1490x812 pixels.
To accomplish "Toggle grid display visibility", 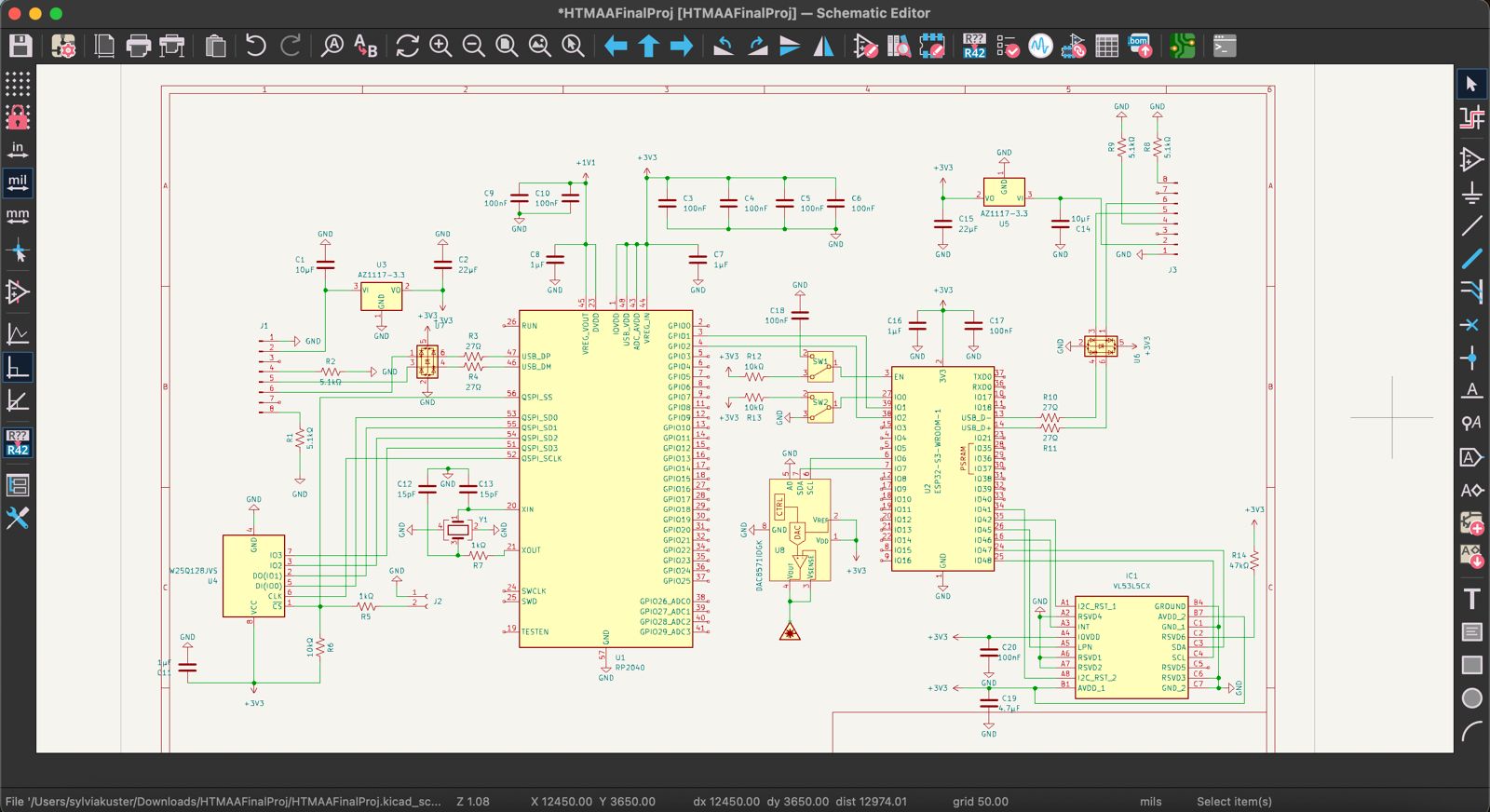I will [18, 84].
